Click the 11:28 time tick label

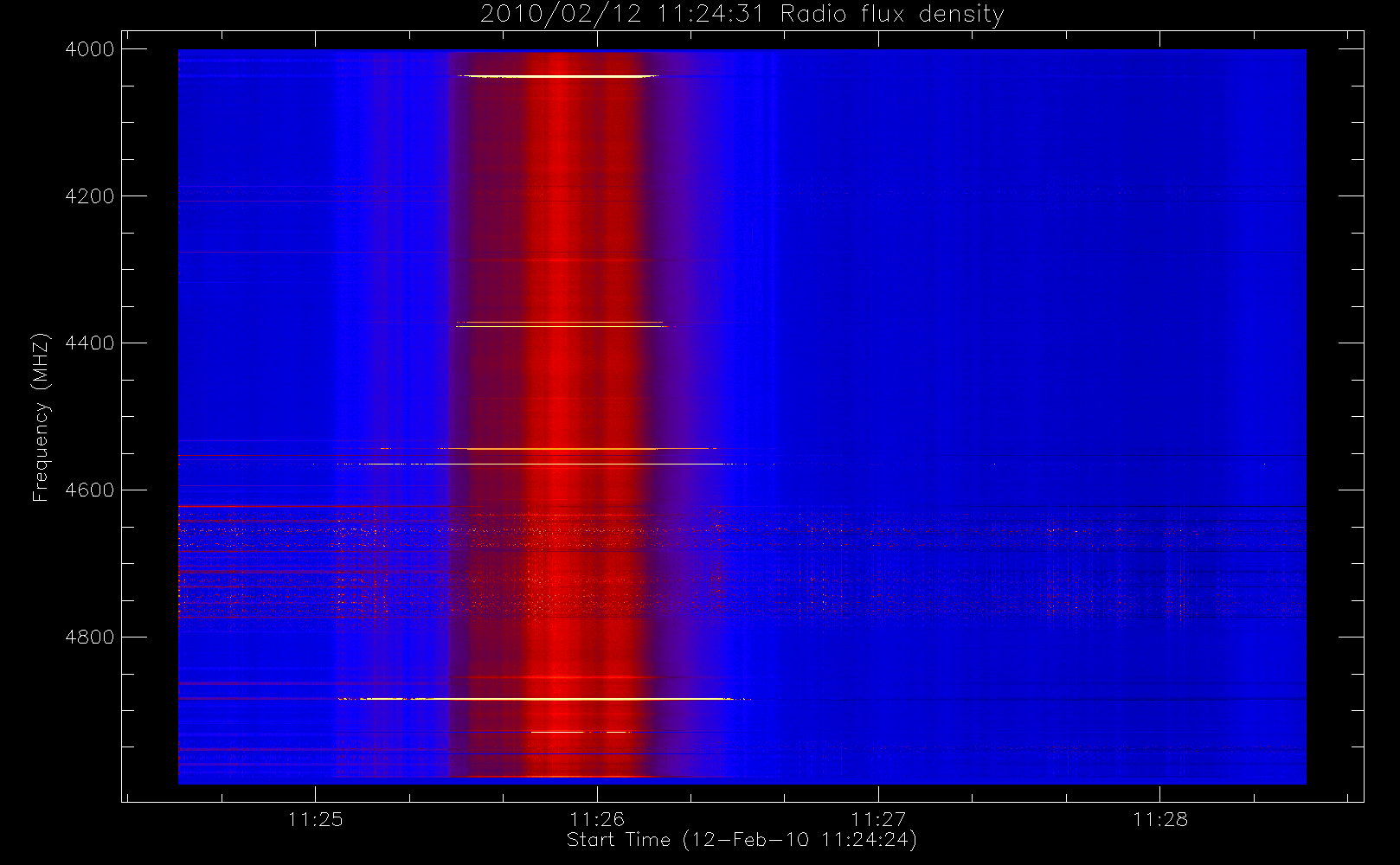(1160, 819)
